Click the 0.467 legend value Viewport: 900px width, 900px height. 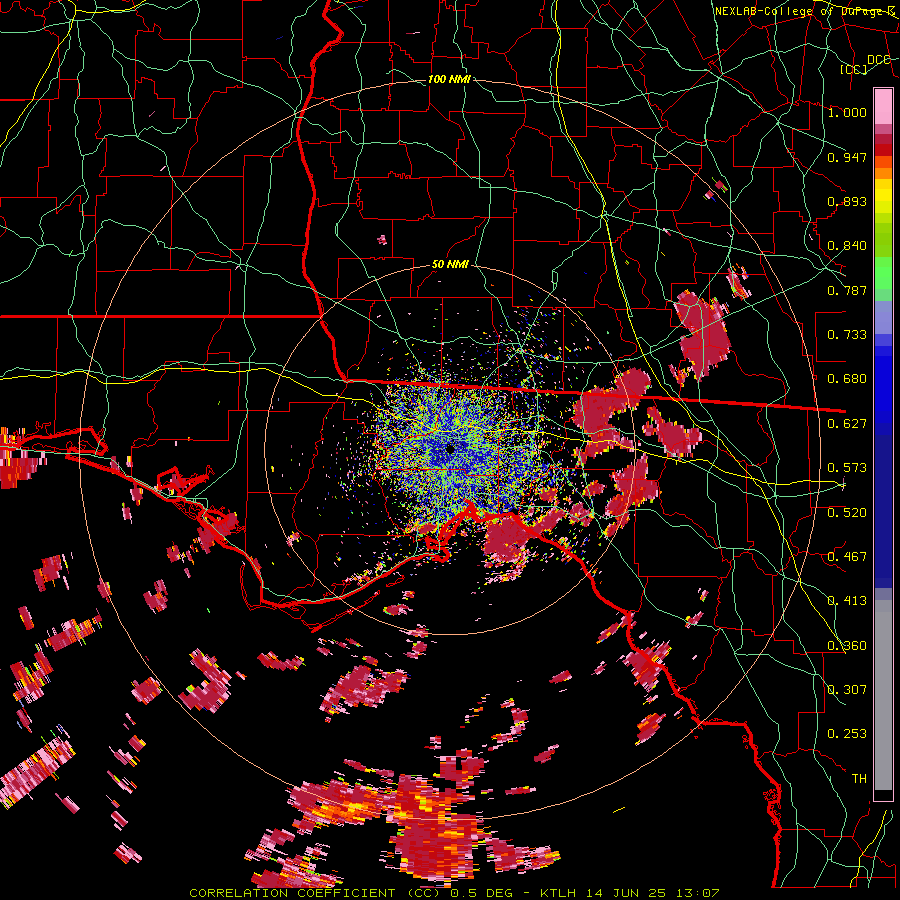847,557
